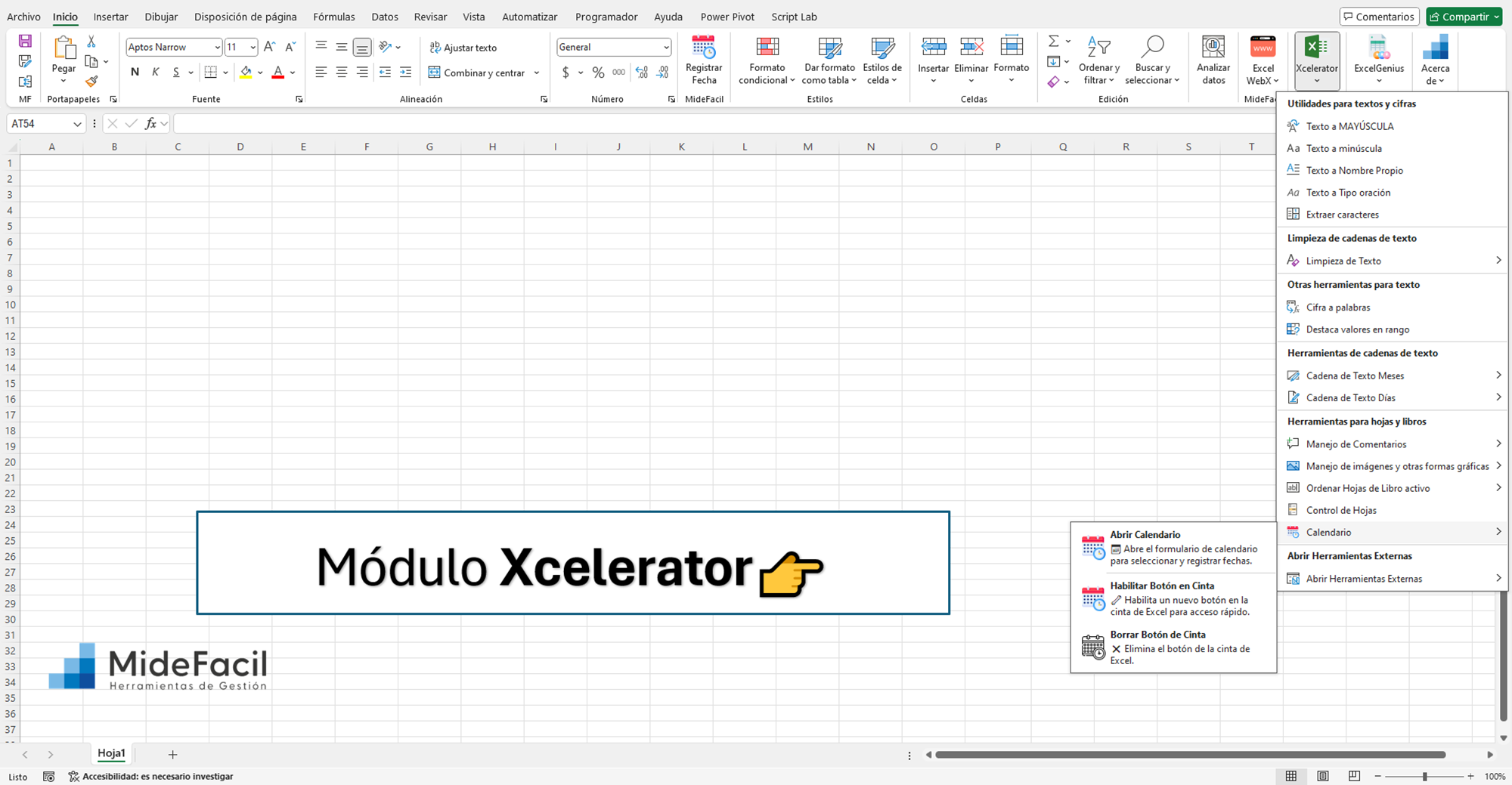Open the Formato celdas button
Image resolution: width=1512 pixels, height=785 pixels.
click(1012, 60)
